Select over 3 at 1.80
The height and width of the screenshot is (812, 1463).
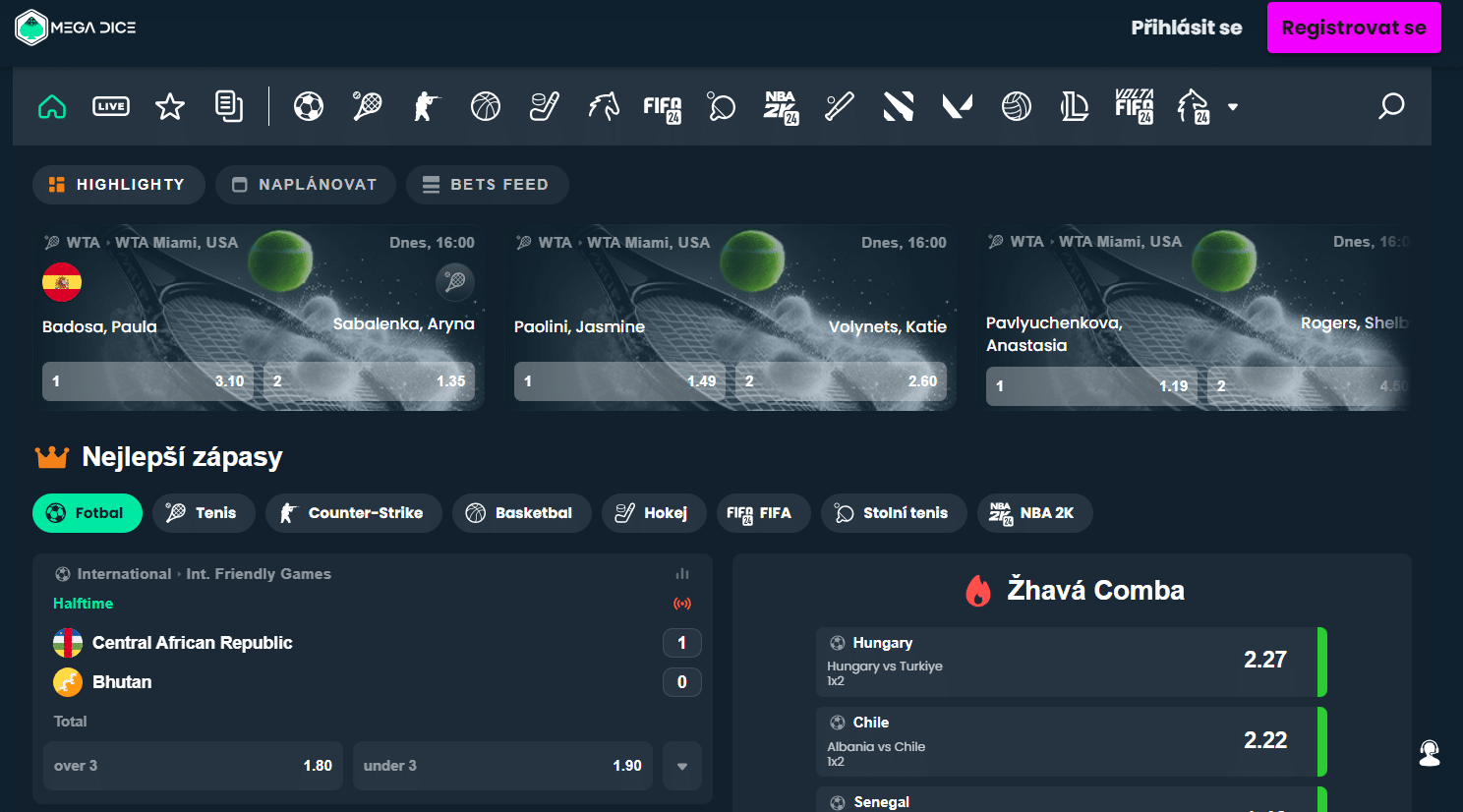tap(193, 766)
